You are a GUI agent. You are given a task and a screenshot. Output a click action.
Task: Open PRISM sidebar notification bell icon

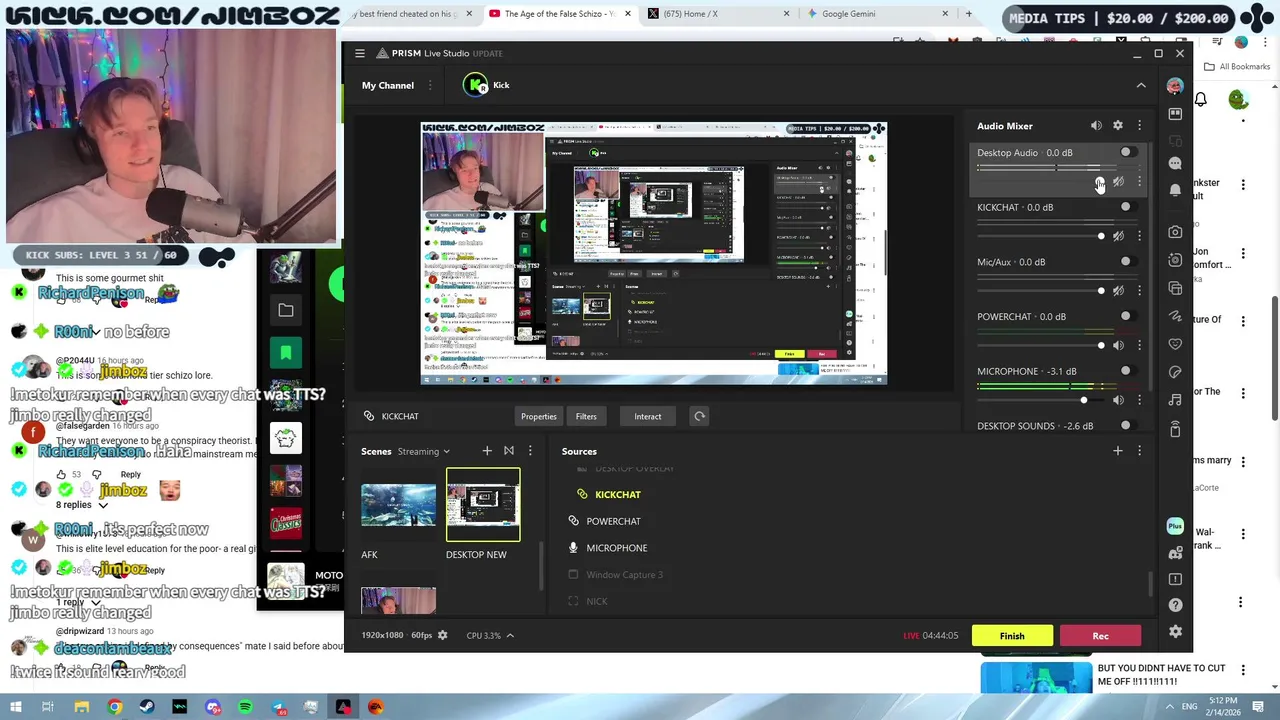(1175, 190)
